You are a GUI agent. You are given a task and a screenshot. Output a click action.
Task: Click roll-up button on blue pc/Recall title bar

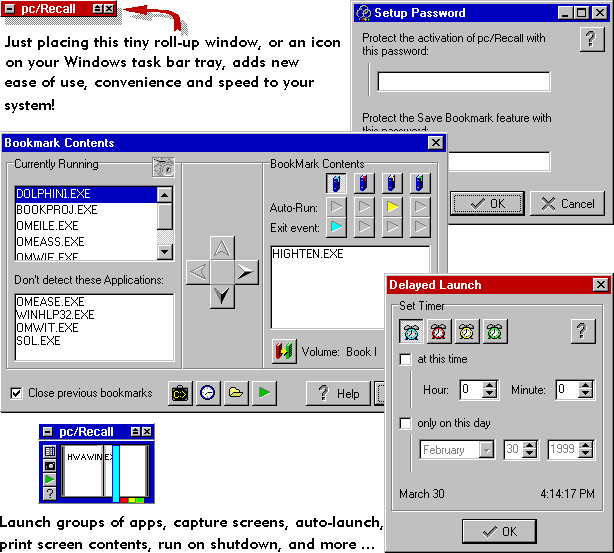point(135,432)
